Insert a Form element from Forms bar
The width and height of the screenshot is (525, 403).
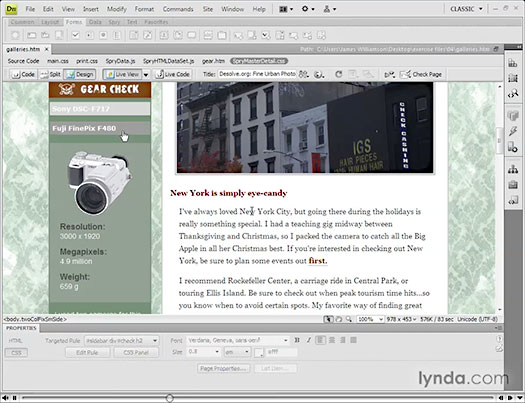[x=15, y=35]
